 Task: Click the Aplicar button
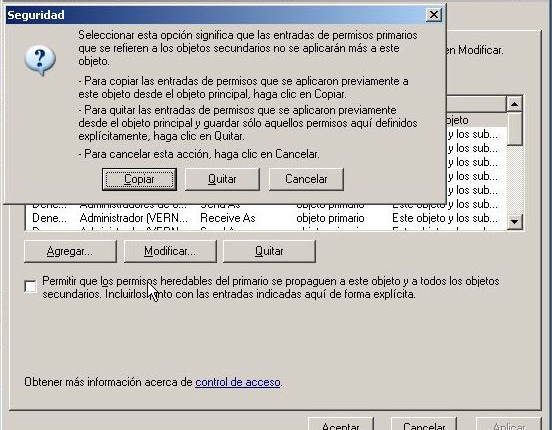click(509, 424)
